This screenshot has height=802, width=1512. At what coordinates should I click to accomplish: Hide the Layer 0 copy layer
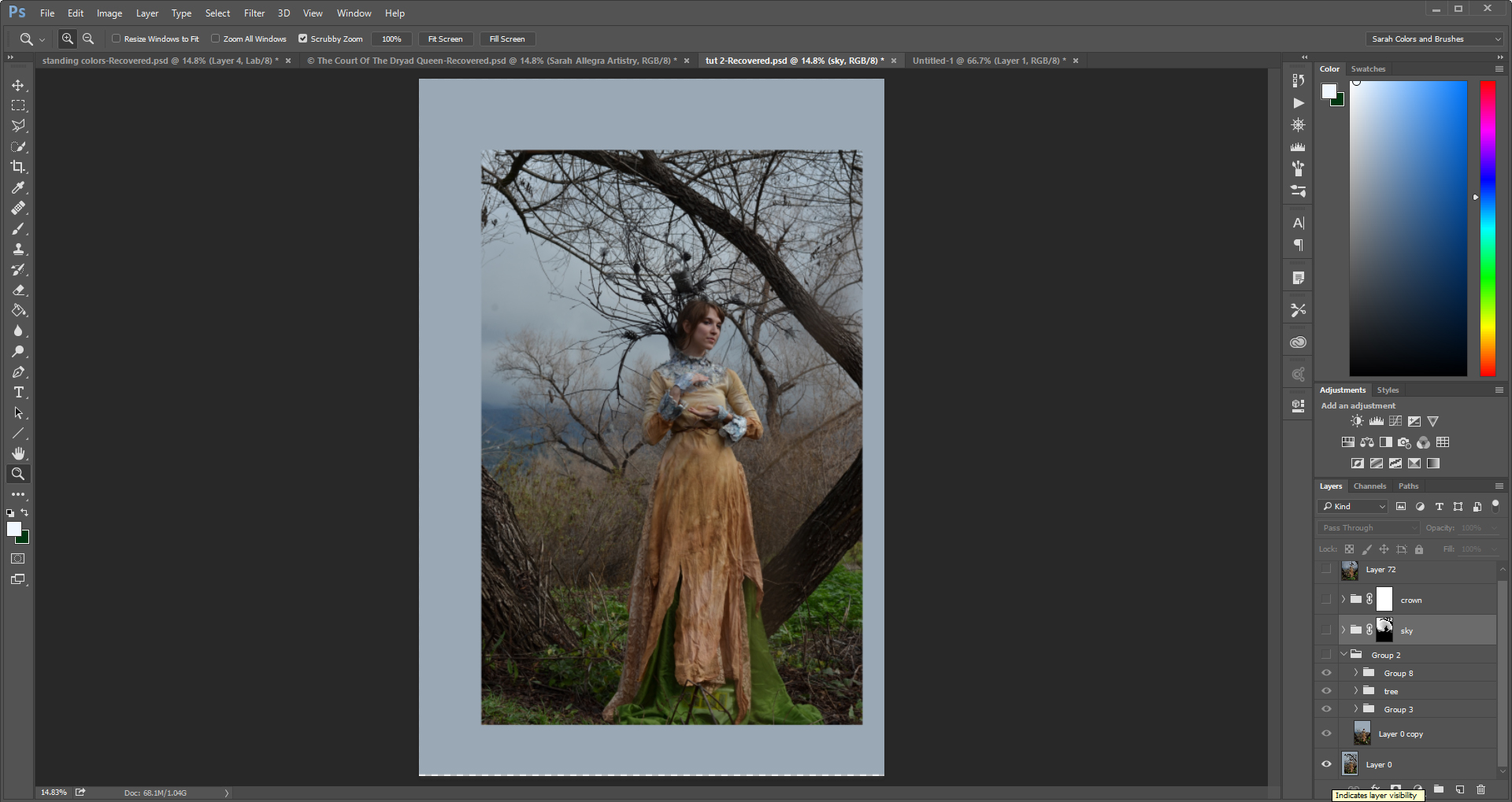[x=1326, y=734]
